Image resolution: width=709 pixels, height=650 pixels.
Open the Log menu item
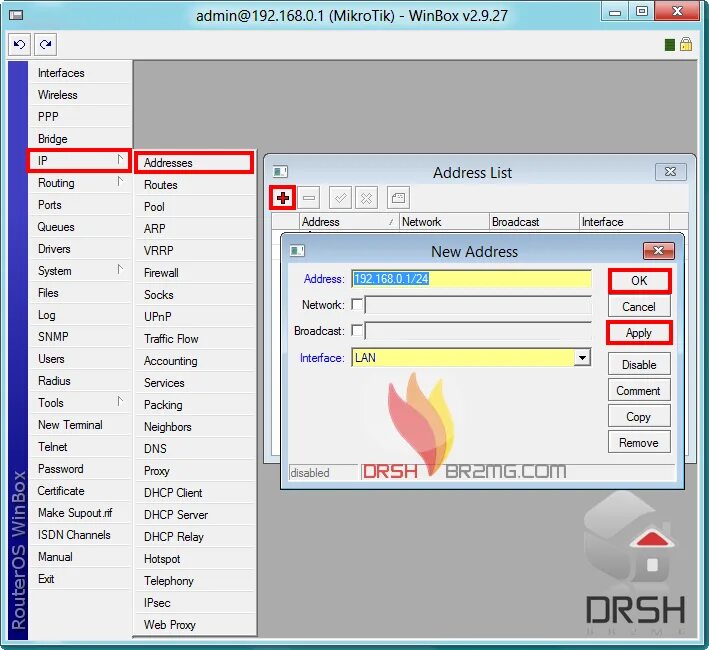point(80,315)
